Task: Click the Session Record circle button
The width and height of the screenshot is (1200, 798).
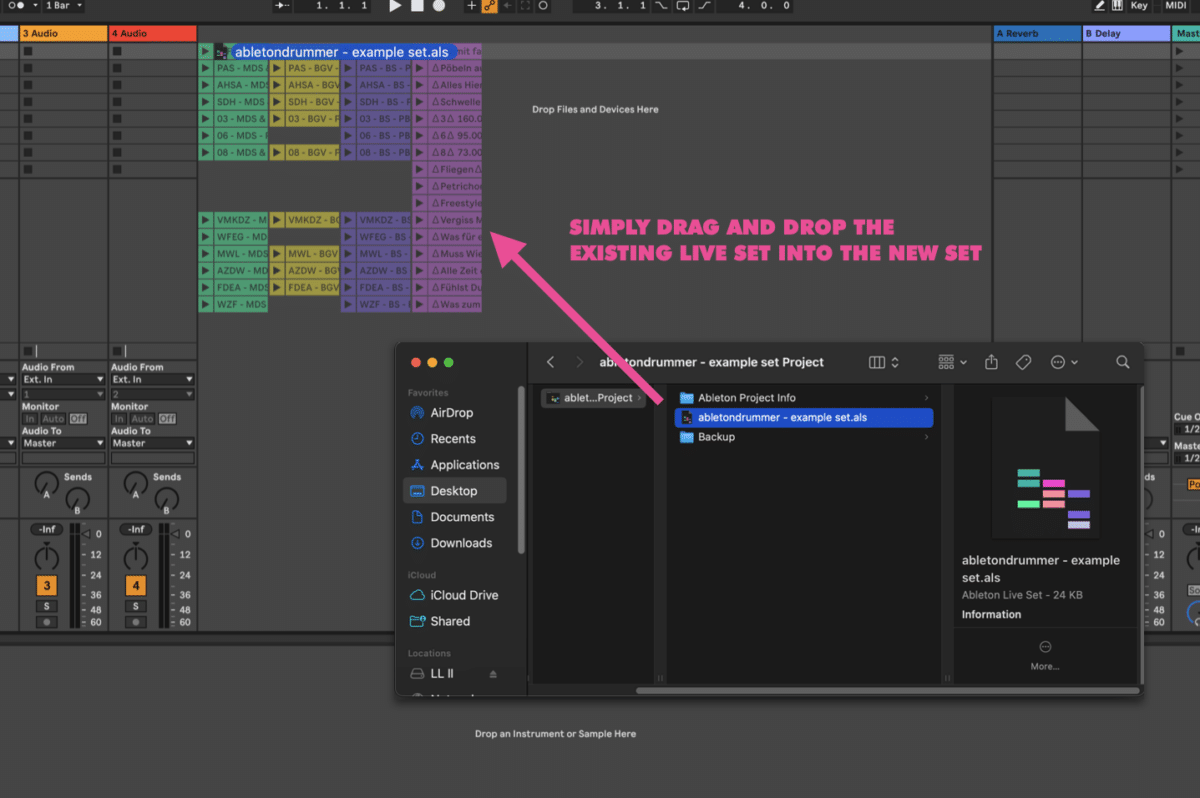Action: (543, 6)
